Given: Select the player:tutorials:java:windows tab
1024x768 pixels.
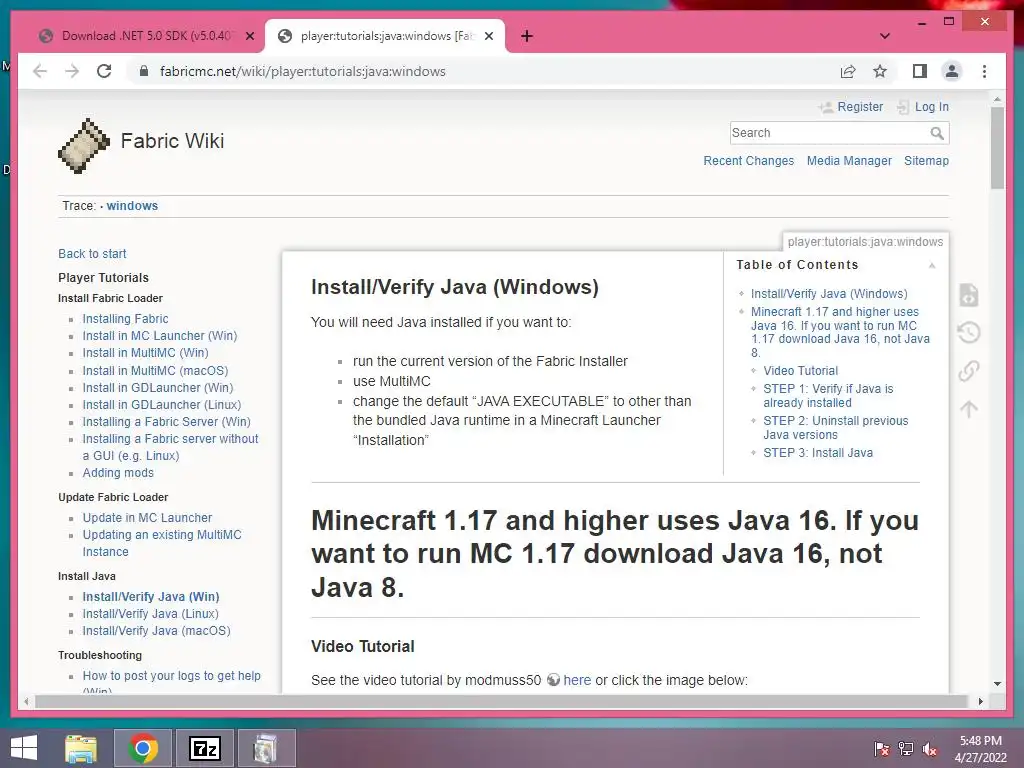Looking at the screenshot, I should (x=384, y=36).
